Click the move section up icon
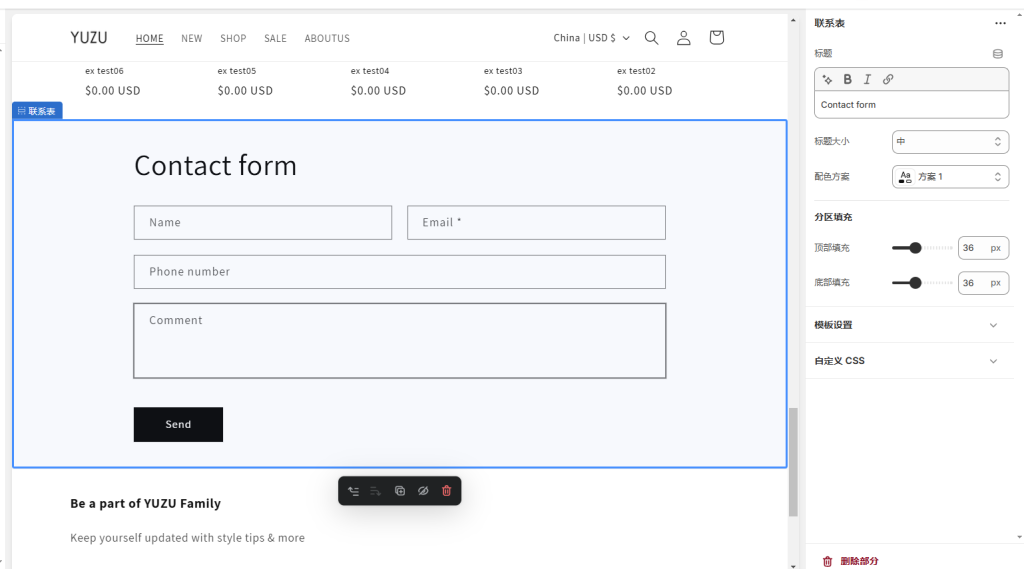The height and width of the screenshot is (569, 1024). point(353,491)
